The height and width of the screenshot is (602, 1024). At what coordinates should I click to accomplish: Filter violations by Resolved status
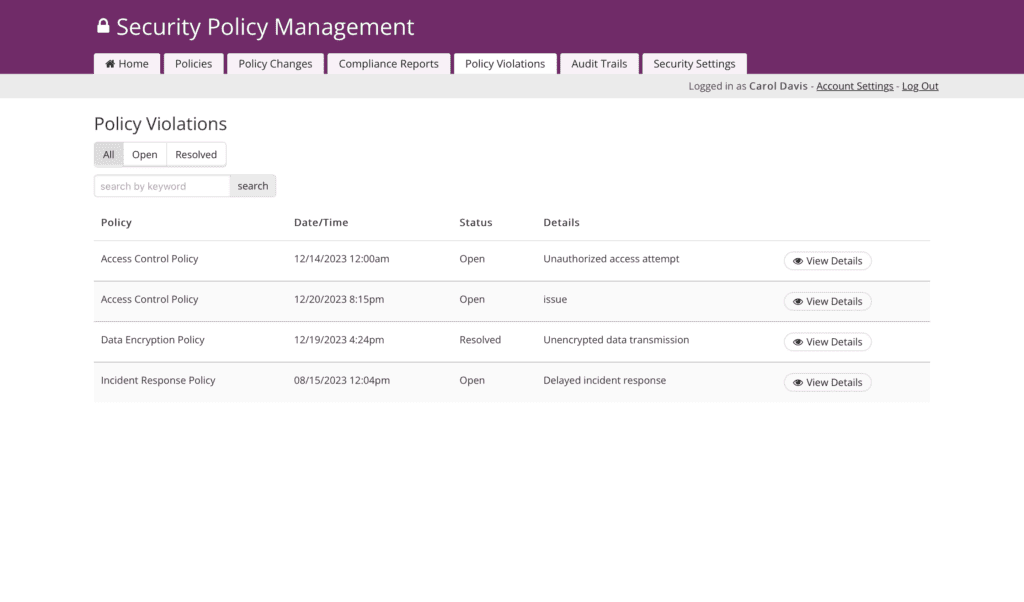point(196,155)
